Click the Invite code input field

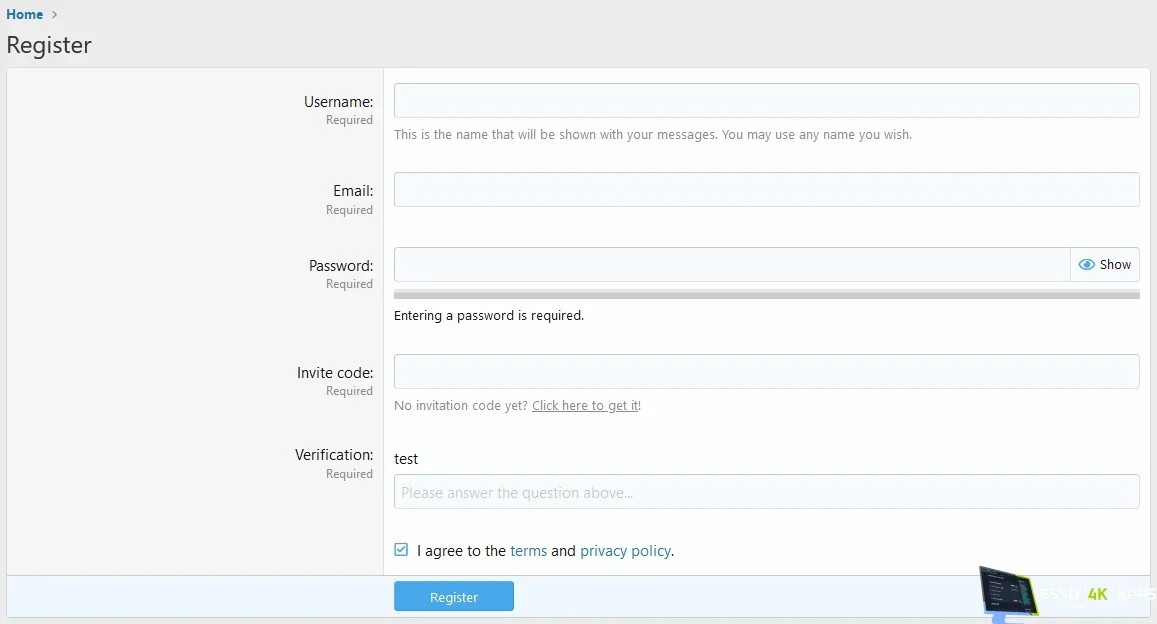[x=765, y=371]
